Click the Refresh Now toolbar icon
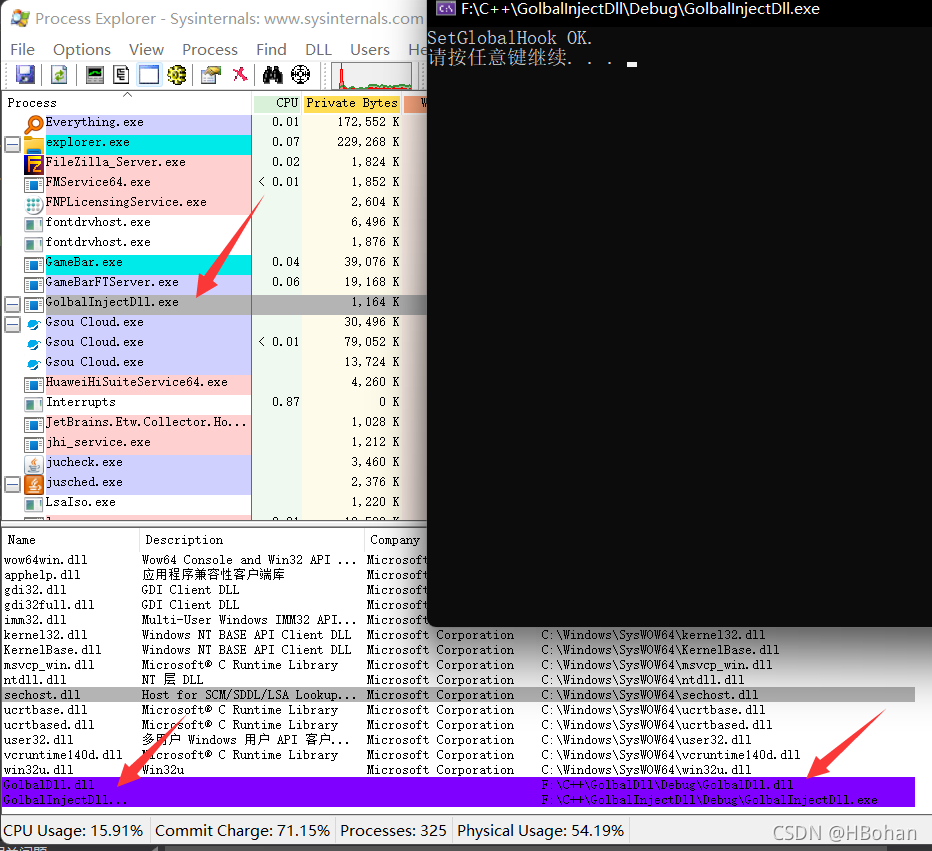Image resolution: width=932 pixels, height=851 pixels. tap(59, 75)
